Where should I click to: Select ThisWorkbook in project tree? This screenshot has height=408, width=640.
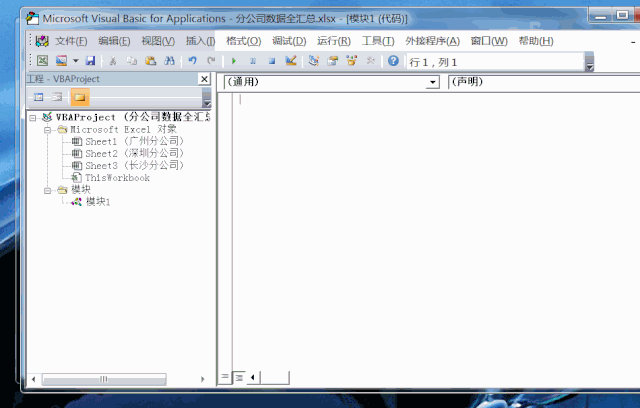117,178
